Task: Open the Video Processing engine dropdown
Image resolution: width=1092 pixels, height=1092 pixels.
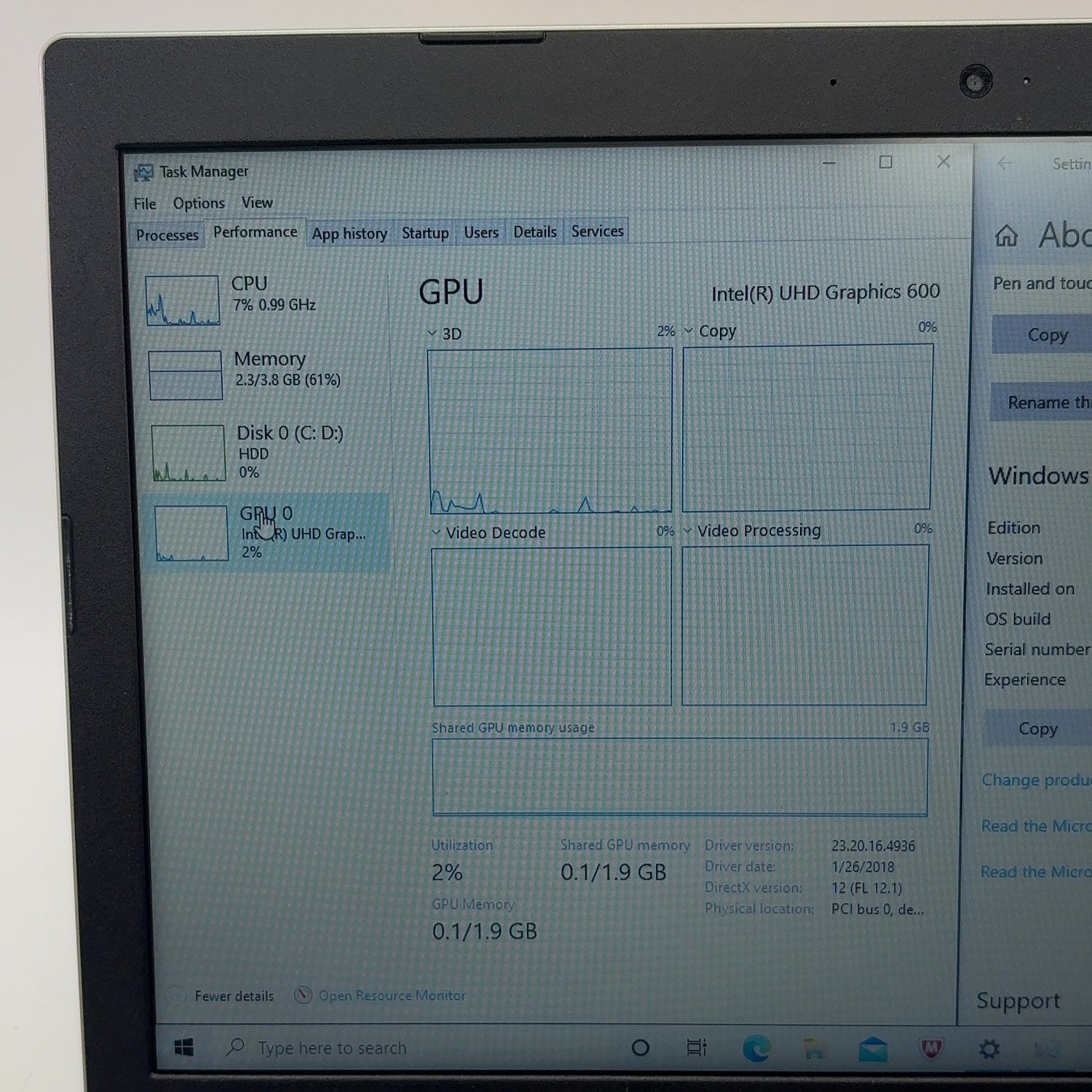Action: pyautogui.click(x=687, y=531)
